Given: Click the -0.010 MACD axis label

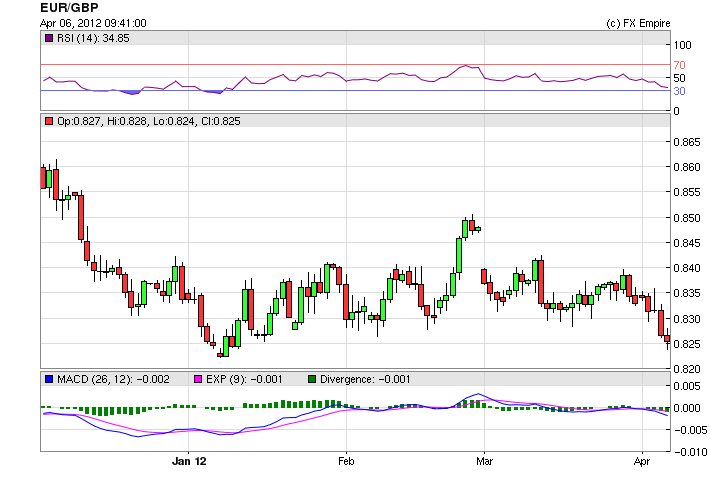Looking at the screenshot, I should coord(689,452).
